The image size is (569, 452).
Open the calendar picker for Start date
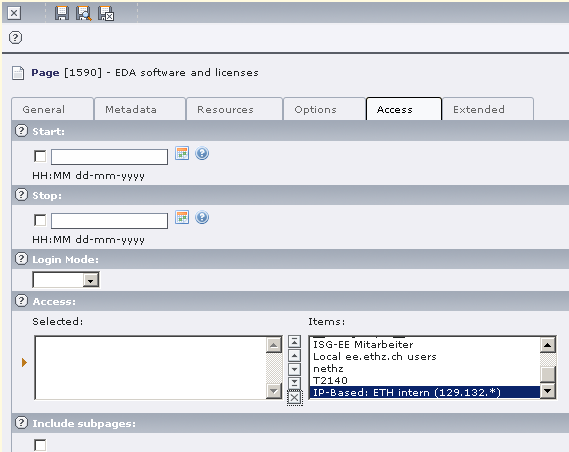(x=182, y=153)
